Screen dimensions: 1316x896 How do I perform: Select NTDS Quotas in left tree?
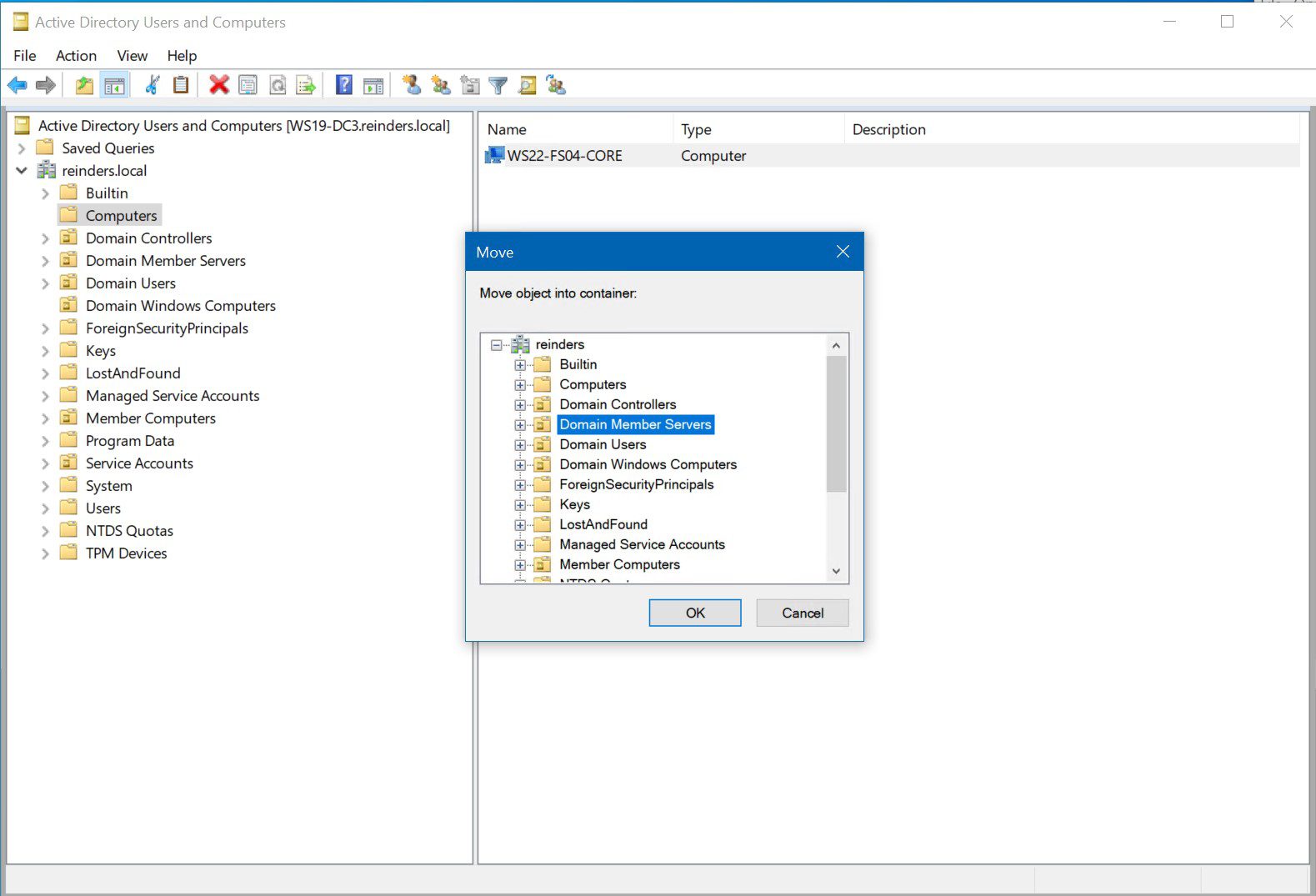pos(129,531)
